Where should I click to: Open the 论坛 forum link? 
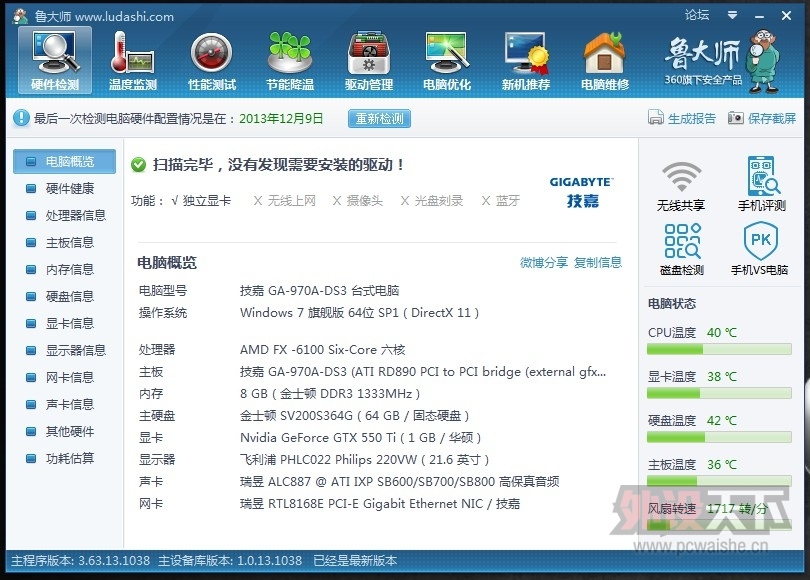697,15
